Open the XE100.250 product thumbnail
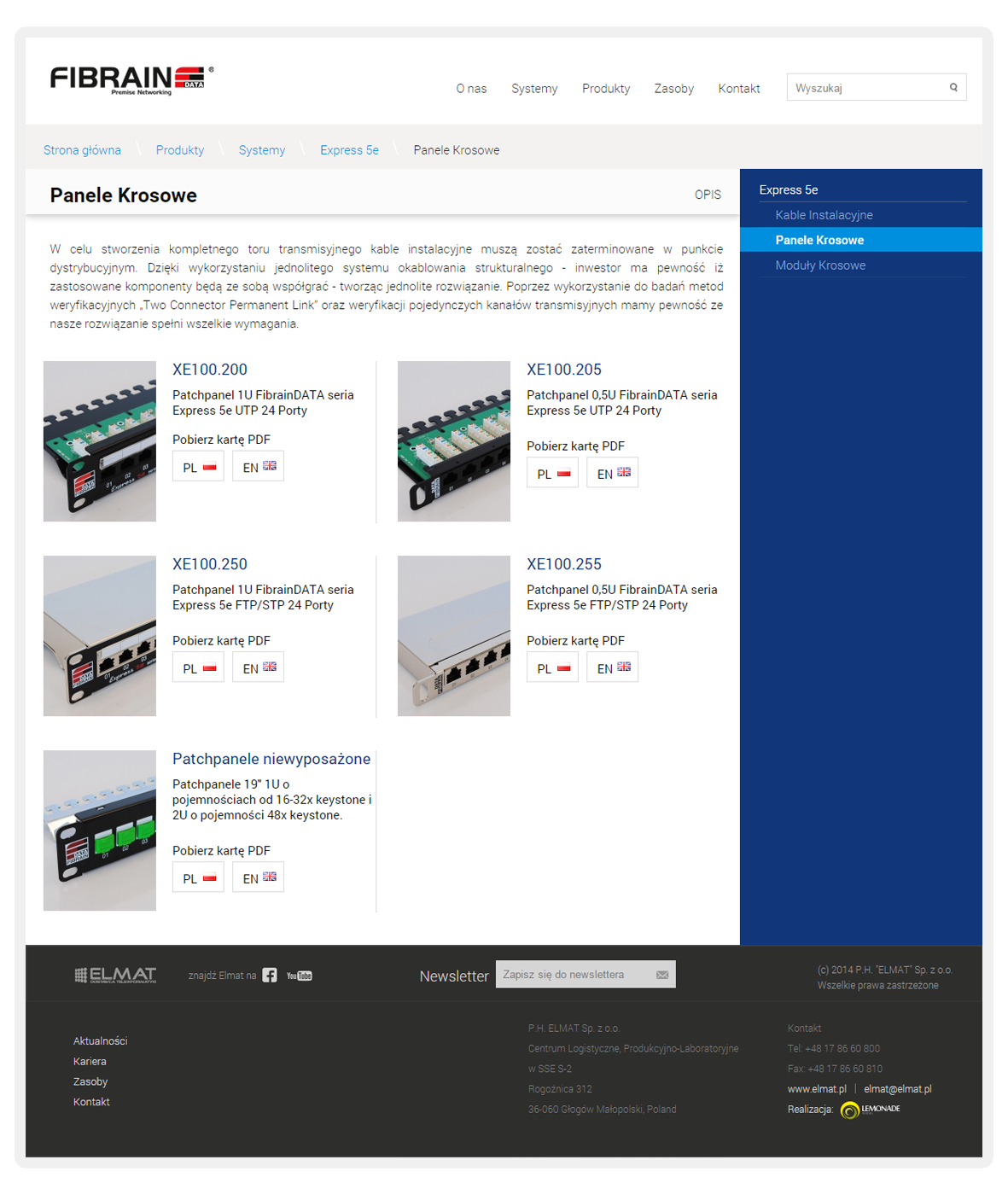 pyautogui.click(x=100, y=636)
